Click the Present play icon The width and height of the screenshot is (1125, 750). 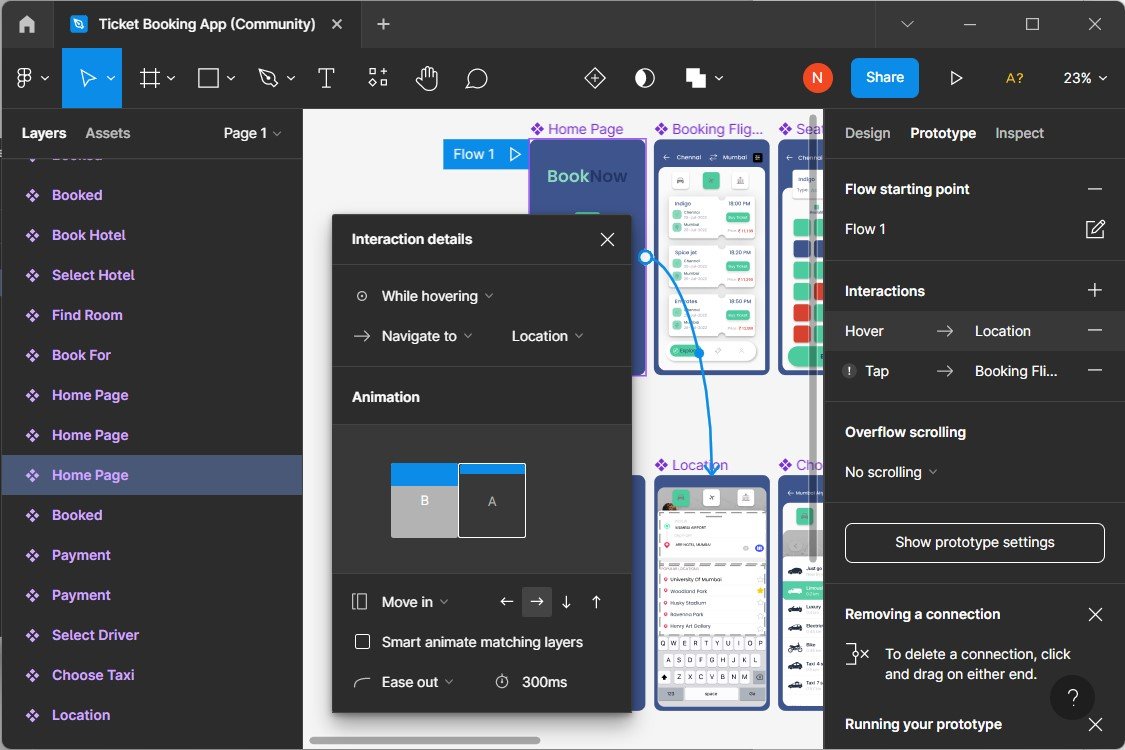click(x=956, y=78)
